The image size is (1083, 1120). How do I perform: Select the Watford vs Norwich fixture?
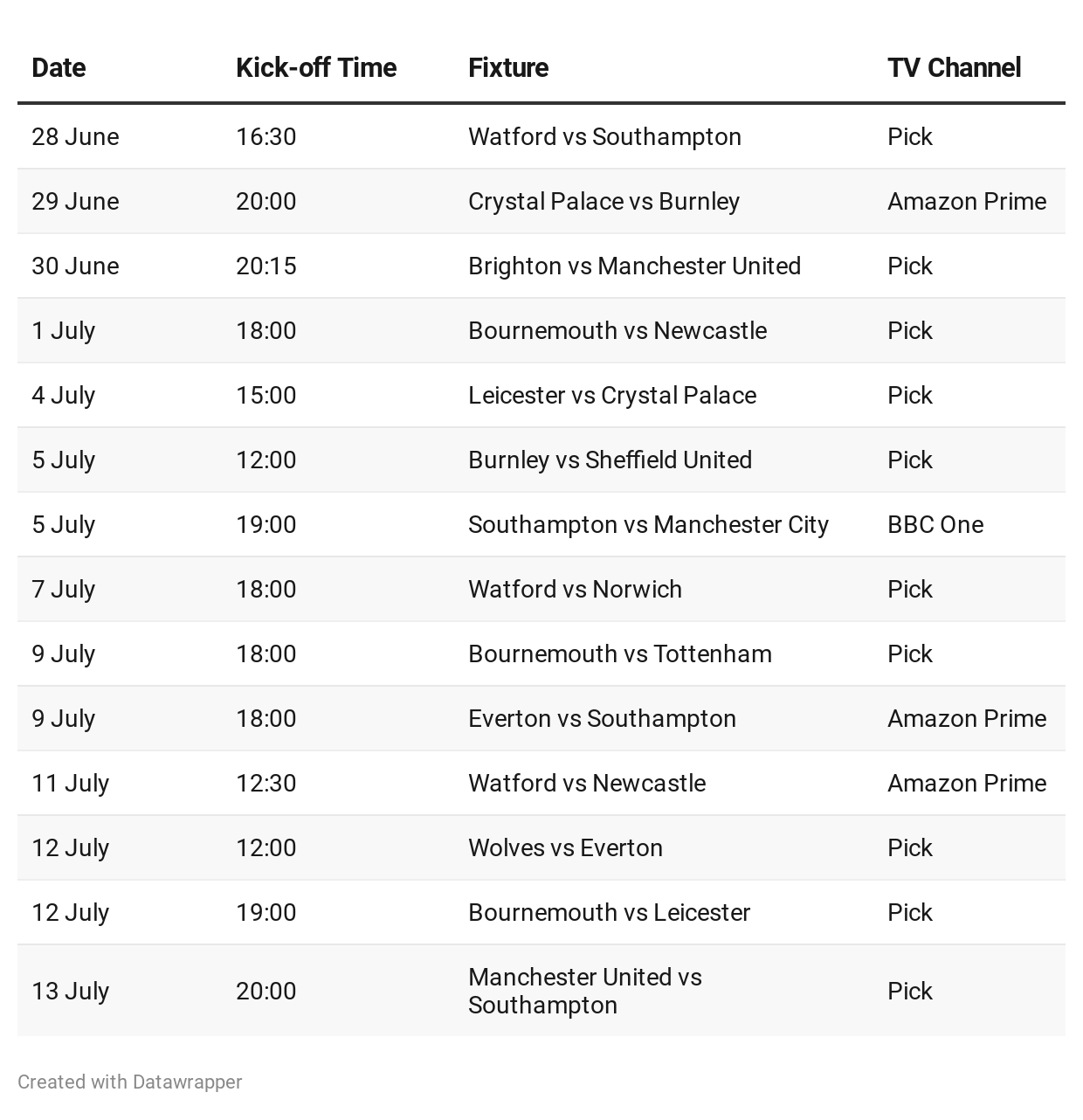click(575, 589)
